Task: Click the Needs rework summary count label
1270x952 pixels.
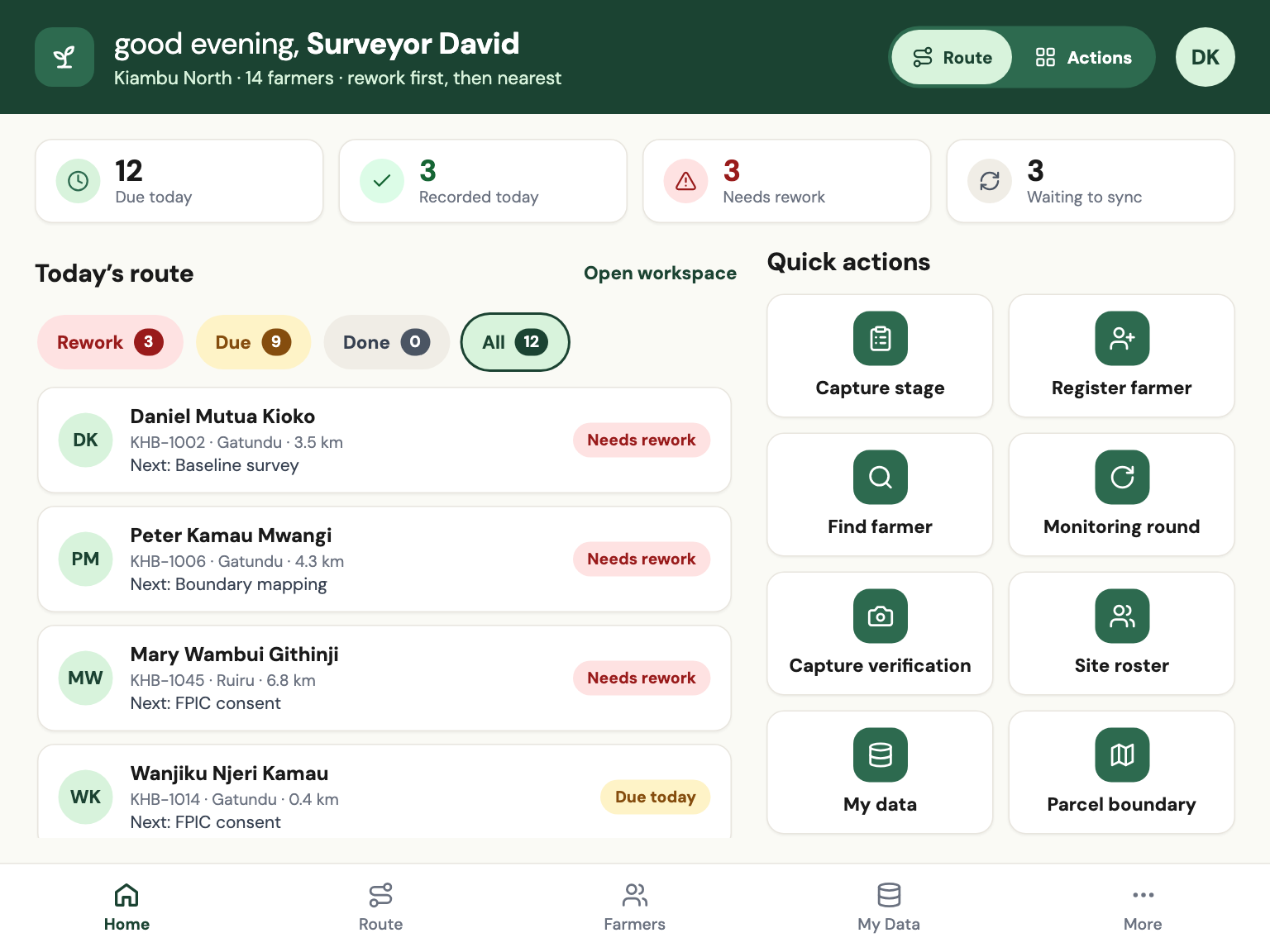Action: (x=774, y=198)
